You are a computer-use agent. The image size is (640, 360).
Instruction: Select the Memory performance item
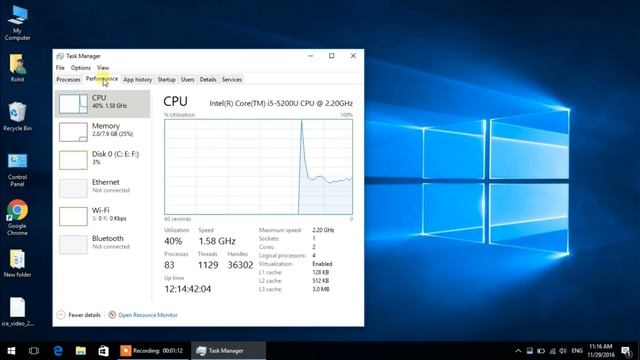pos(102,132)
